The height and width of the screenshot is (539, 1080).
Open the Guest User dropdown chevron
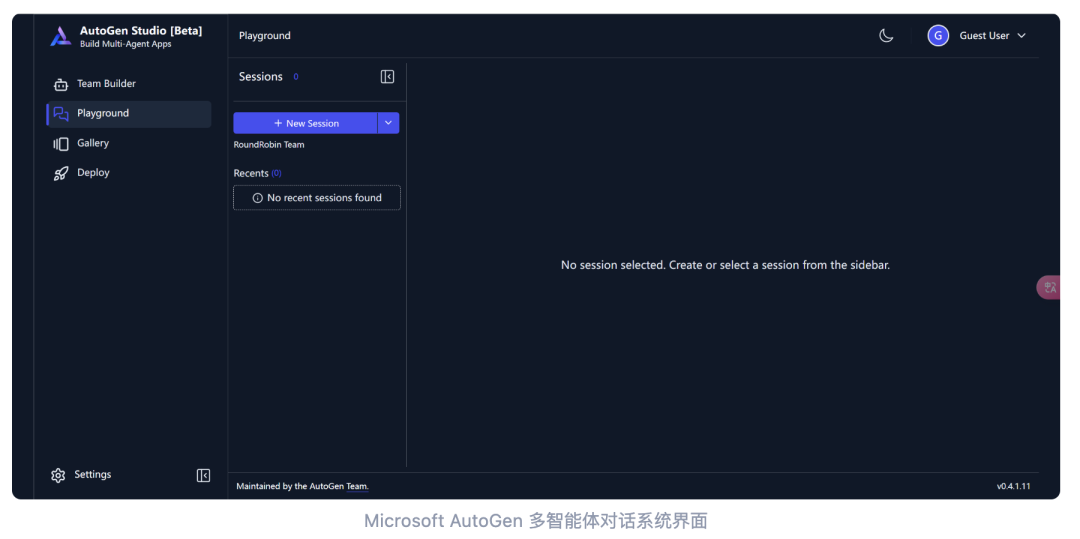click(1021, 36)
